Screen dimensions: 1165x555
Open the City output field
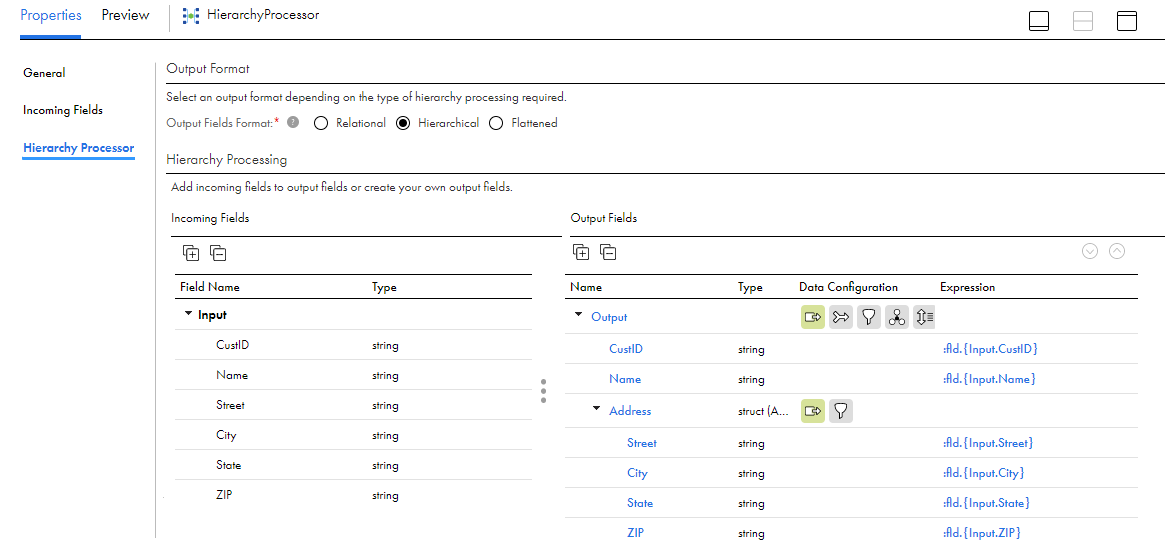click(x=637, y=473)
